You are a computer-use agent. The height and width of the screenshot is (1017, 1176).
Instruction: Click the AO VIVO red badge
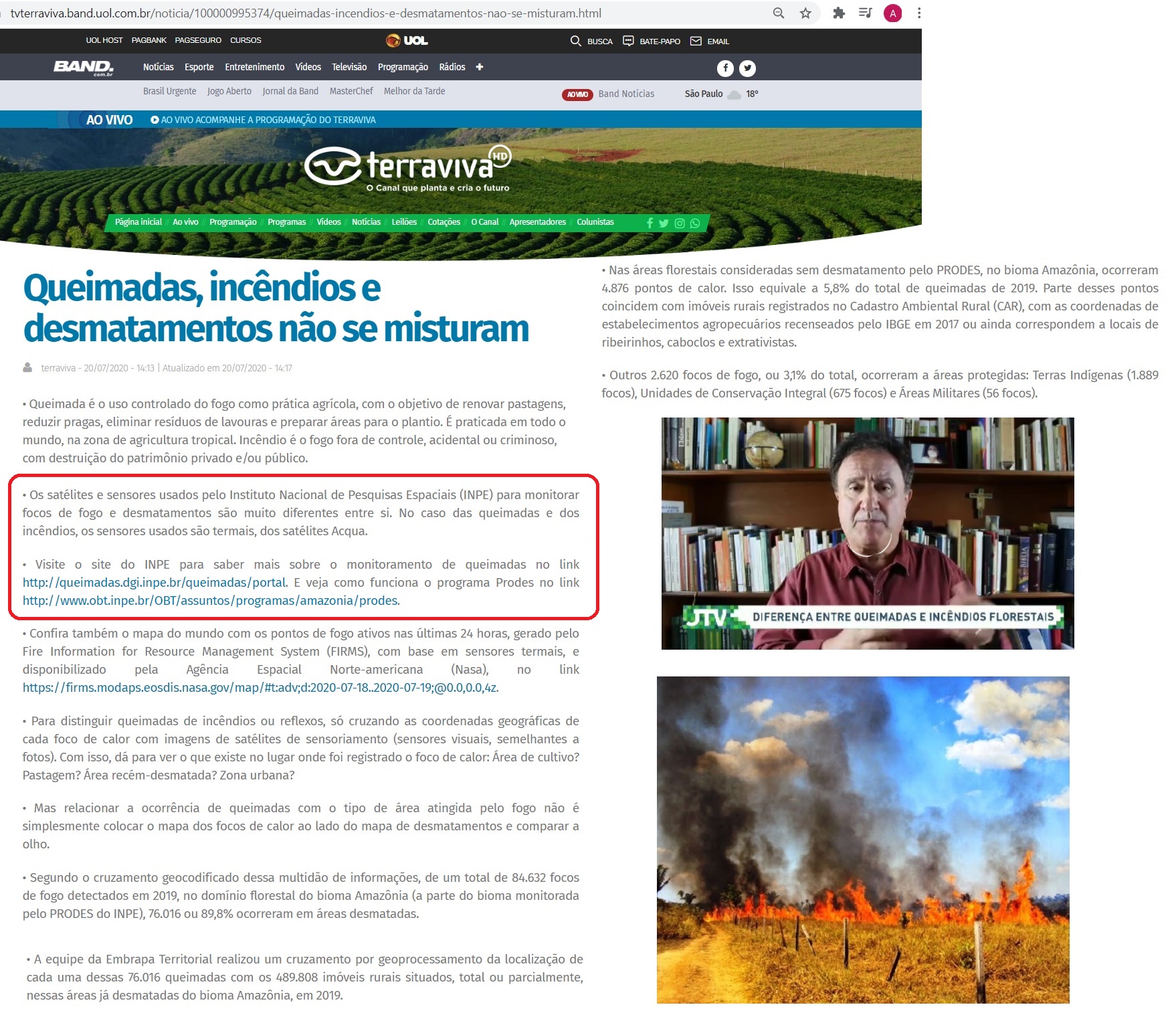click(577, 94)
